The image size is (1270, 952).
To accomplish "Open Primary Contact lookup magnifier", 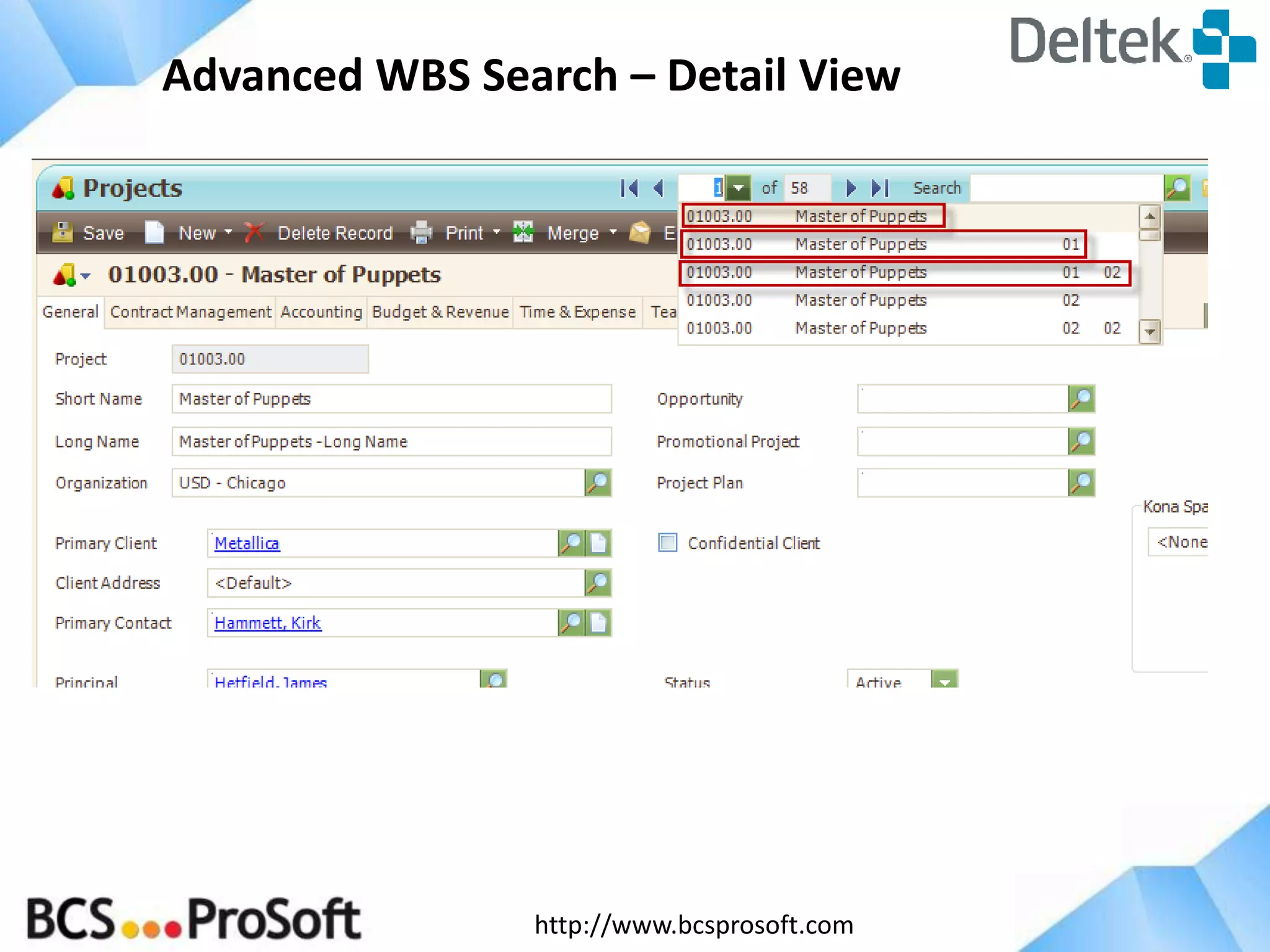I will 571,623.
